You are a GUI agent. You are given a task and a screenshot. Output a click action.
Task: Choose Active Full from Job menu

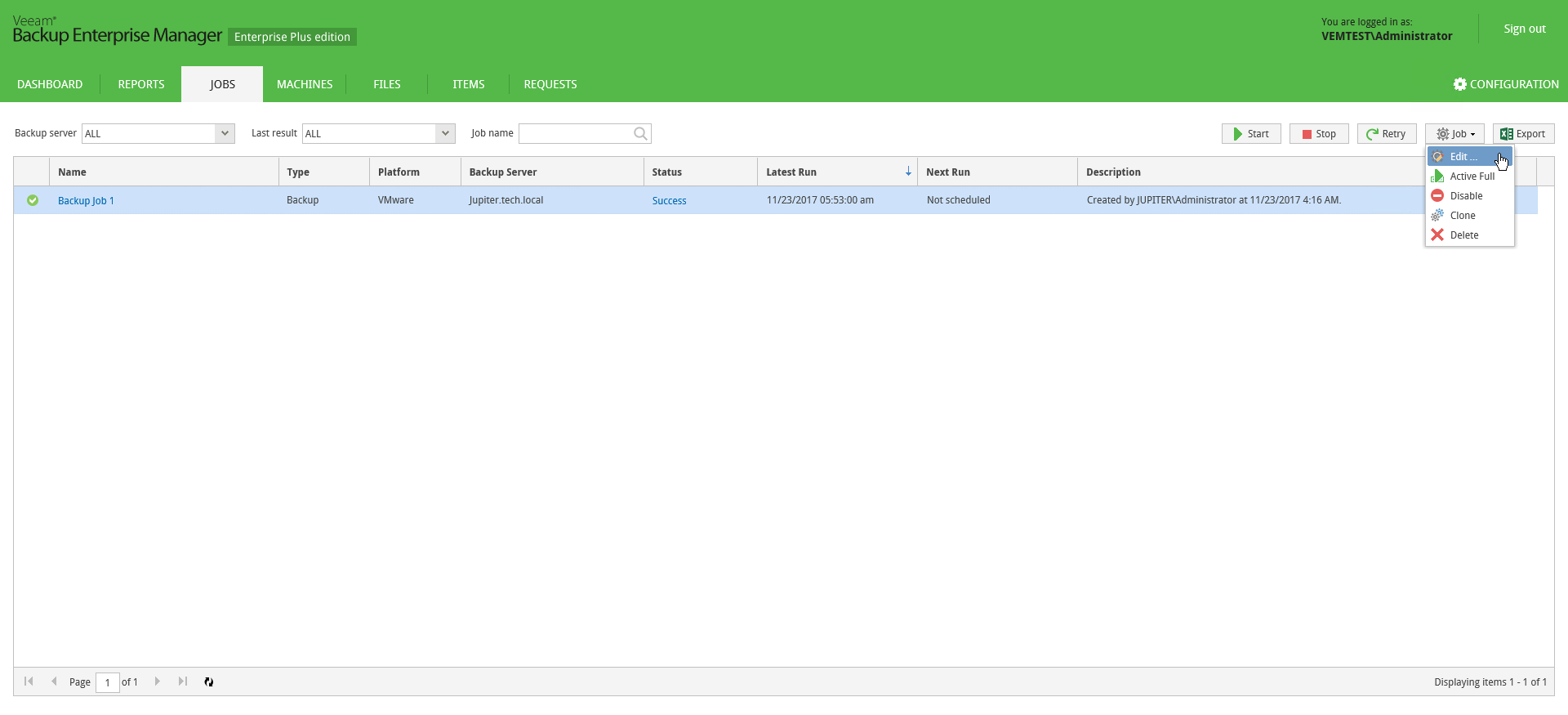pyautogui.click(x=1470, y=177)
